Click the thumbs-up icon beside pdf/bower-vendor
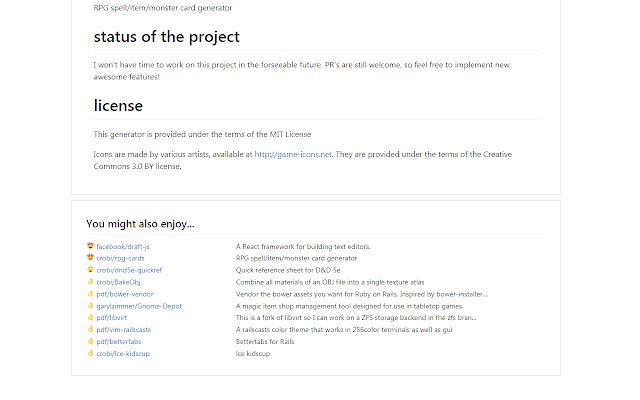The width and height of the screenshot is (640, 400). 91,294
